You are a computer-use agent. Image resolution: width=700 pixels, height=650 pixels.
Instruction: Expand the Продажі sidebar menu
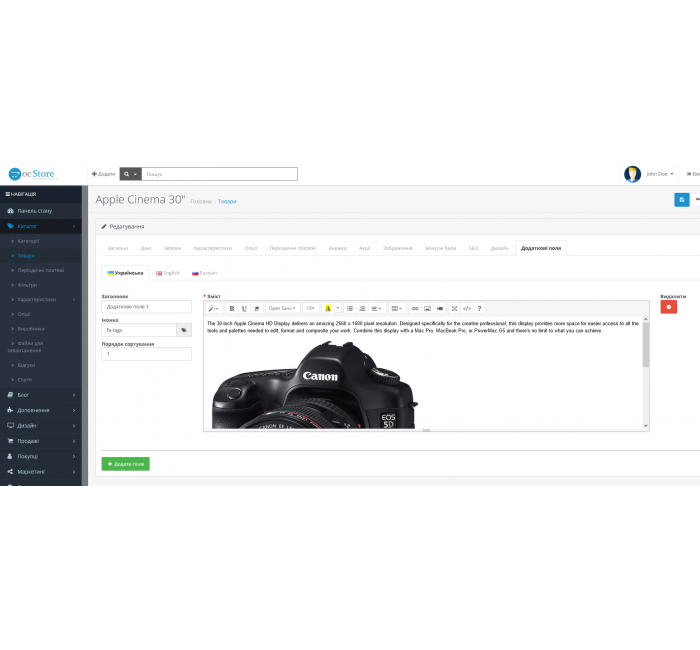41,441
